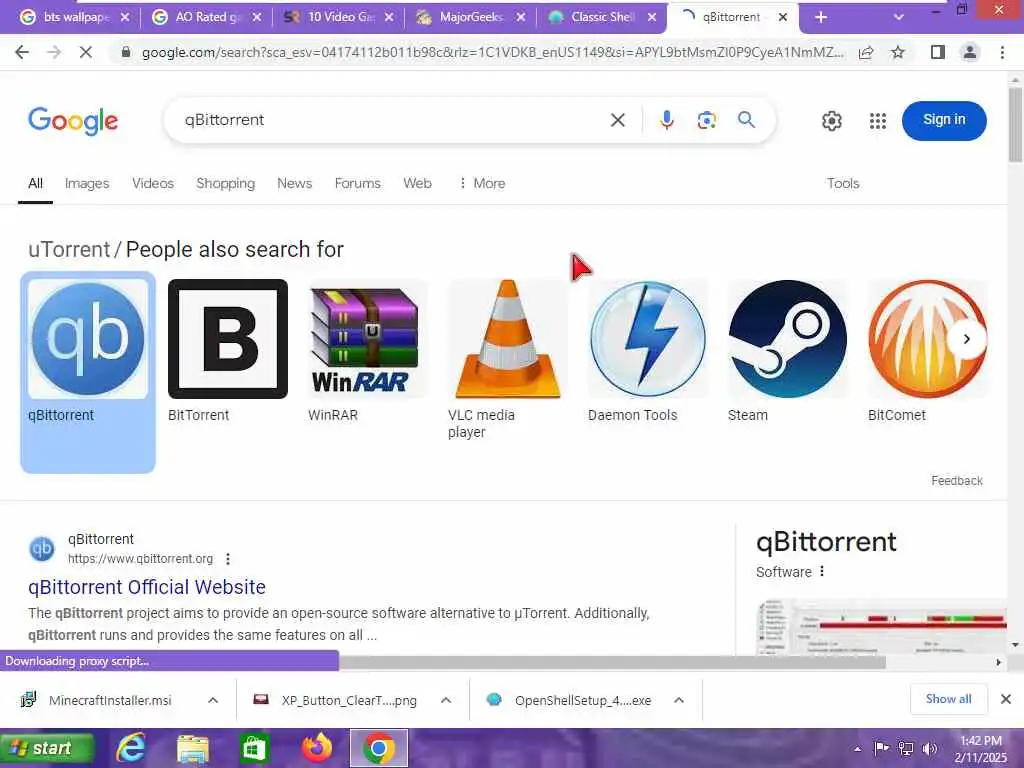Viewport: 1024px width, 768px height.
Task: Select the Forums search filter
Action: [x=357, y=184]
